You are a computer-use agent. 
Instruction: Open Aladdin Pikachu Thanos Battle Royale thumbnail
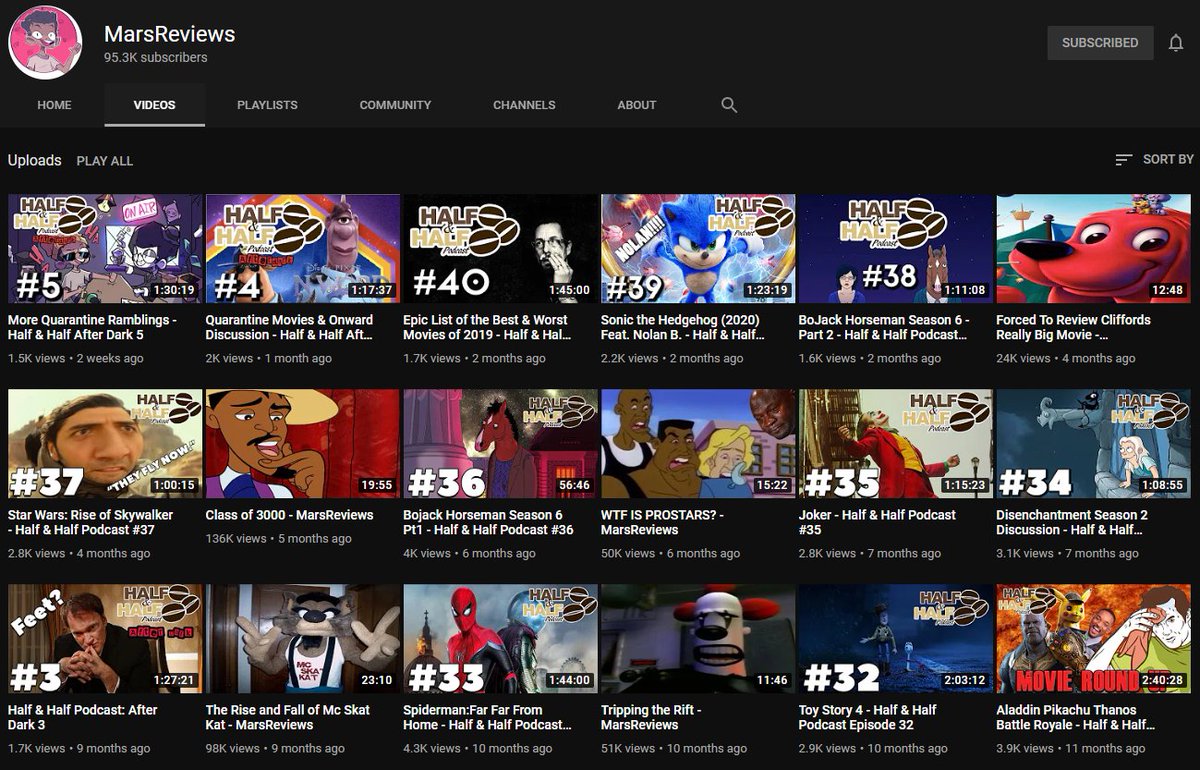[1093, 638]
